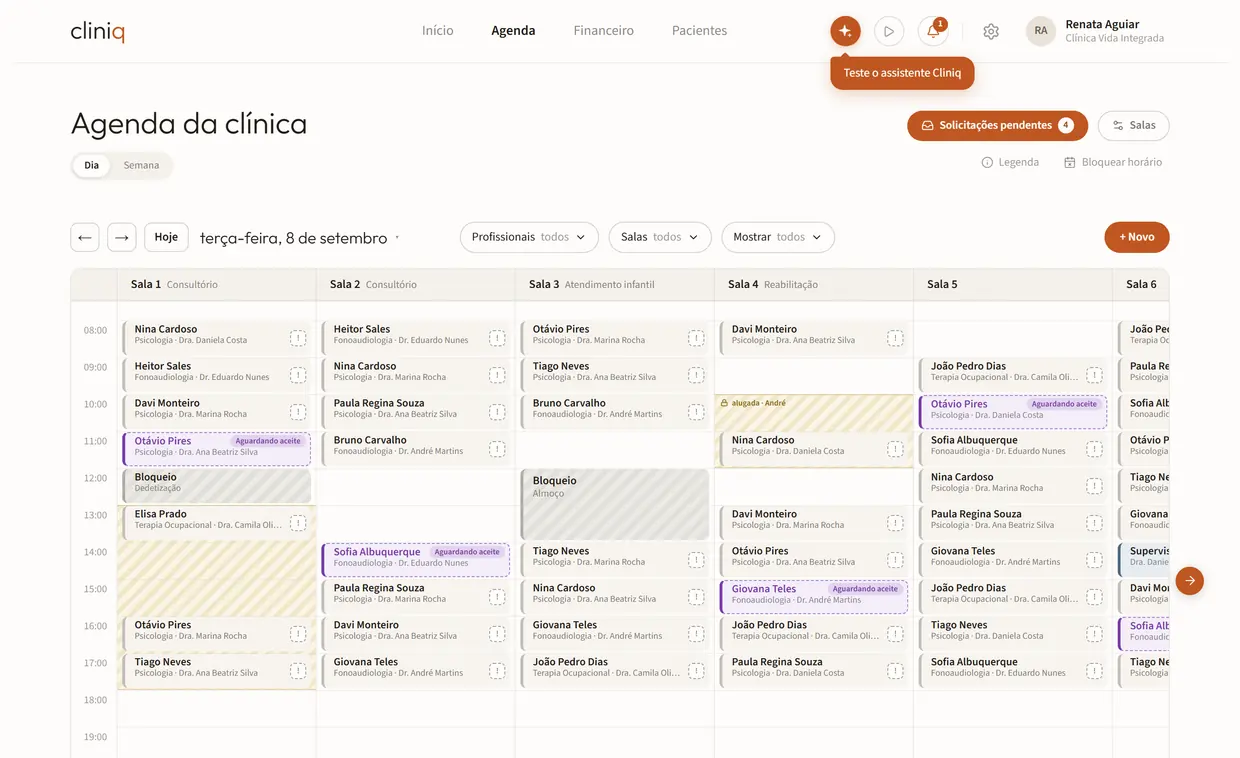Screen dimensions: 1240x758
Task: Open the notifications bell
Action: click(x=933, y=31)
